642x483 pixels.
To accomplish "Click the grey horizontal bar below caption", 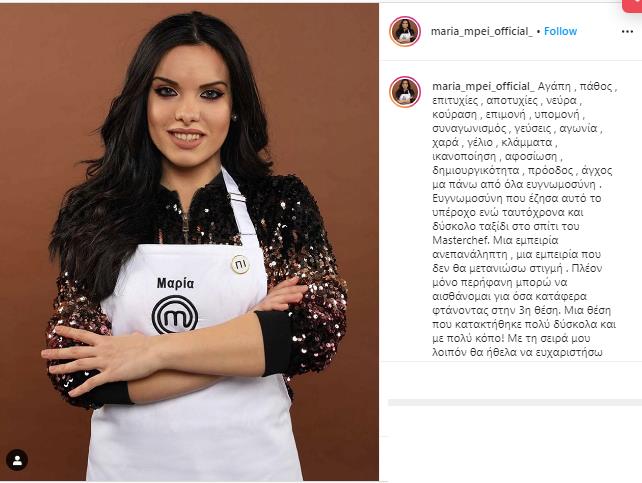I will (515, 403).
